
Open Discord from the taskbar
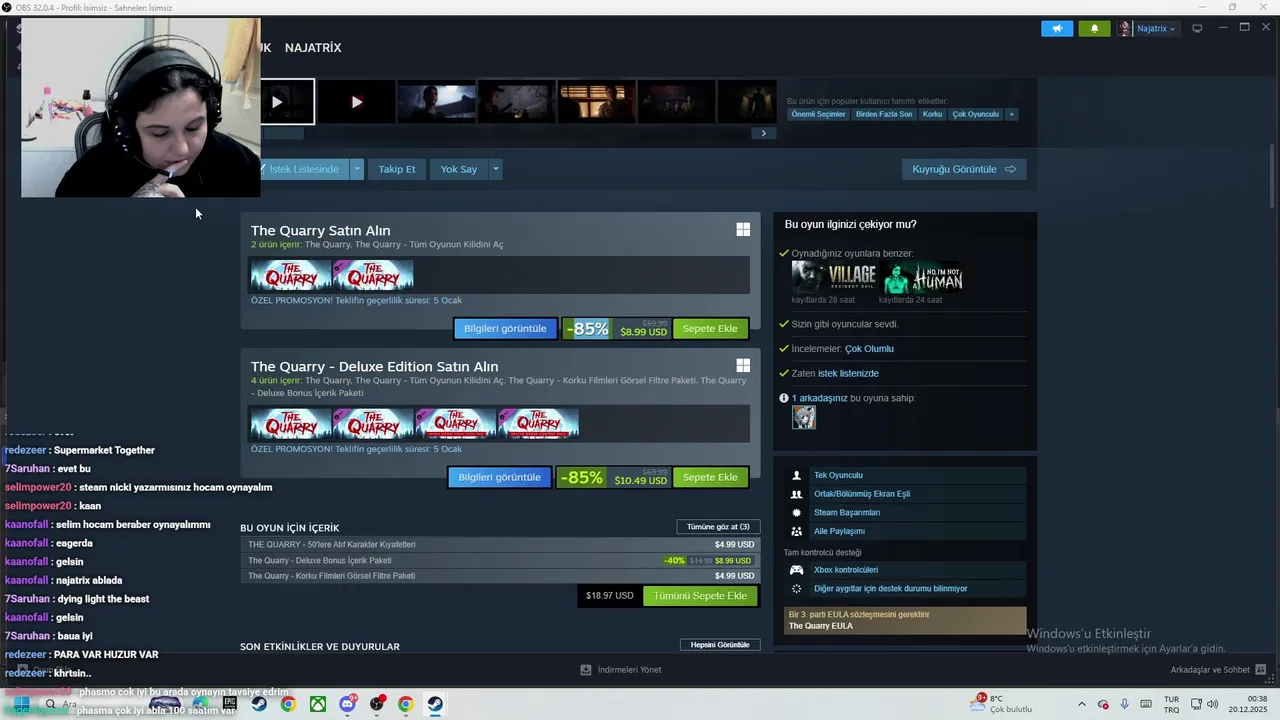[x=347, y=704]
